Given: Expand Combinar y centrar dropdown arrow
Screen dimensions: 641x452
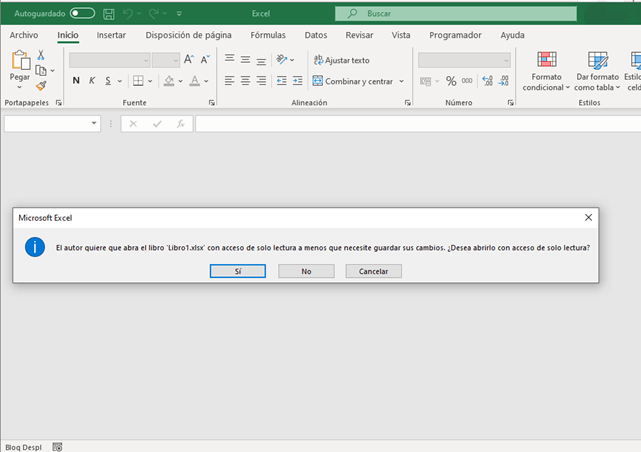Looking at the screenshot, I should pos(401,81).
